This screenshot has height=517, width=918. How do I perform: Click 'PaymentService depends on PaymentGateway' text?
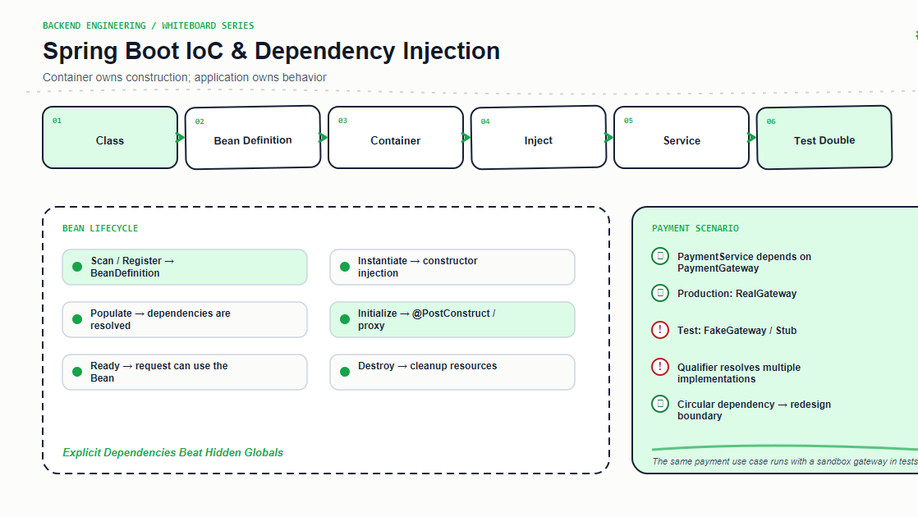pyautogui.click(x=744, y=262)
